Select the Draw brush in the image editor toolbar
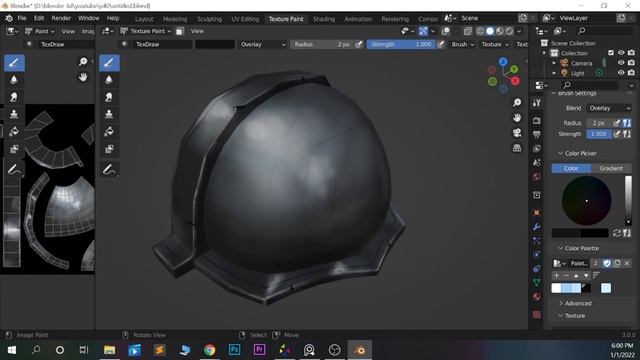This screenshot has height=360, width=640. coord(14,63)
